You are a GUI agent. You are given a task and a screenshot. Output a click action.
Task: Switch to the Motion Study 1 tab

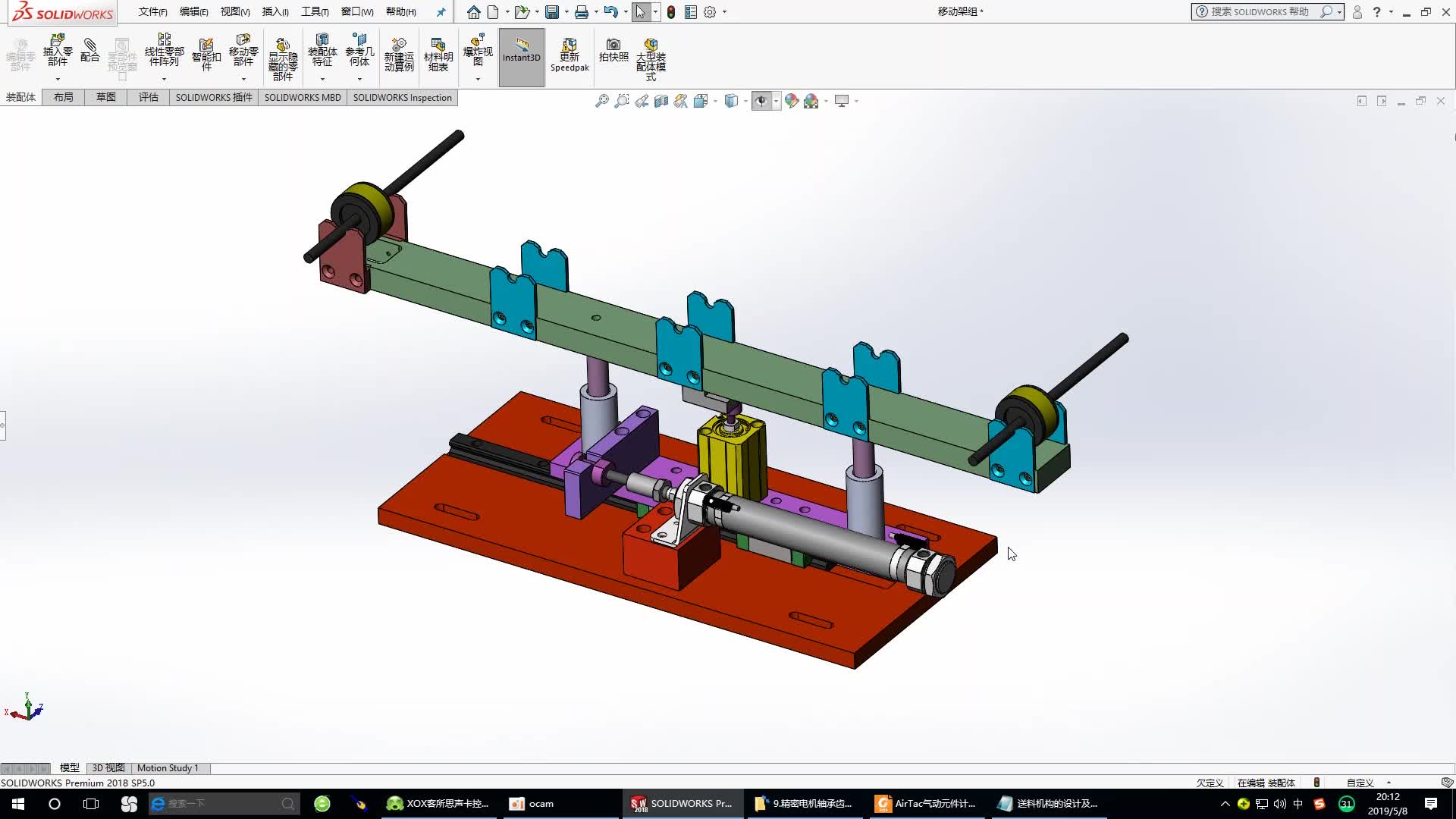[168, 767]
